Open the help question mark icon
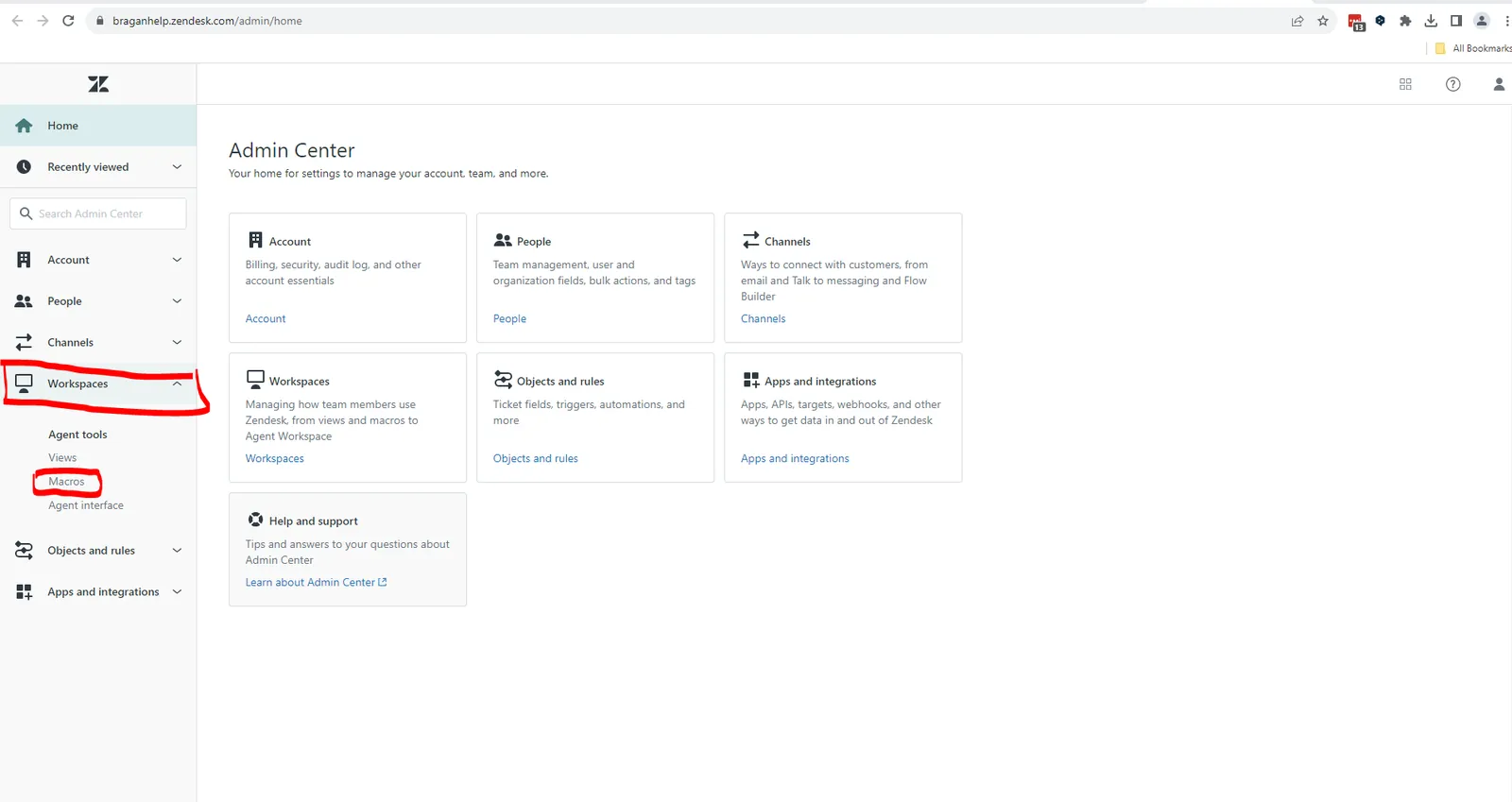Screen dimensions: 1512x802 (1453, 84)
